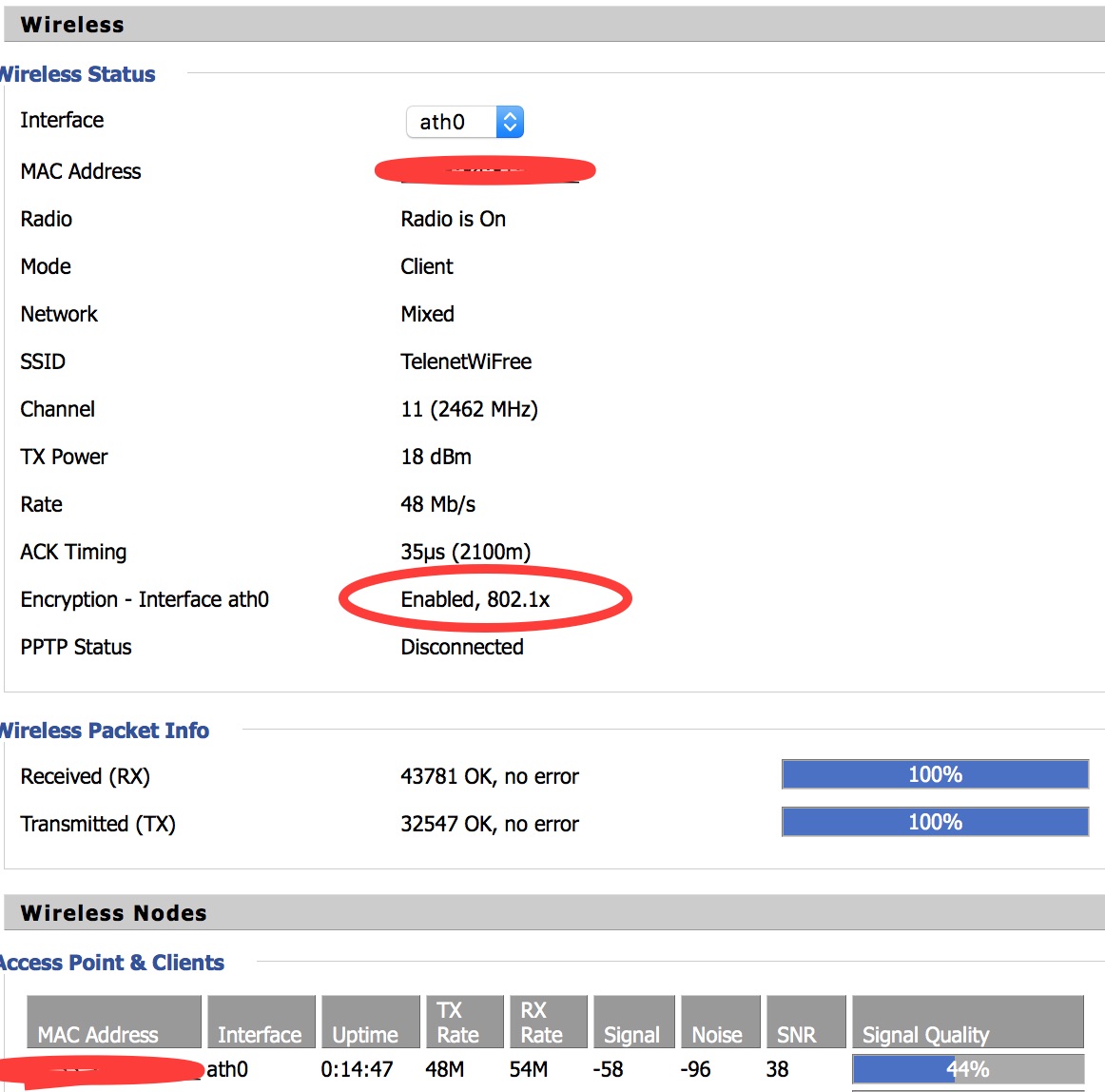This screenshot has height=1092, width=1105.
Task: Click the Noise column header
Action: pyautogui.click(x=720, y=1023)
